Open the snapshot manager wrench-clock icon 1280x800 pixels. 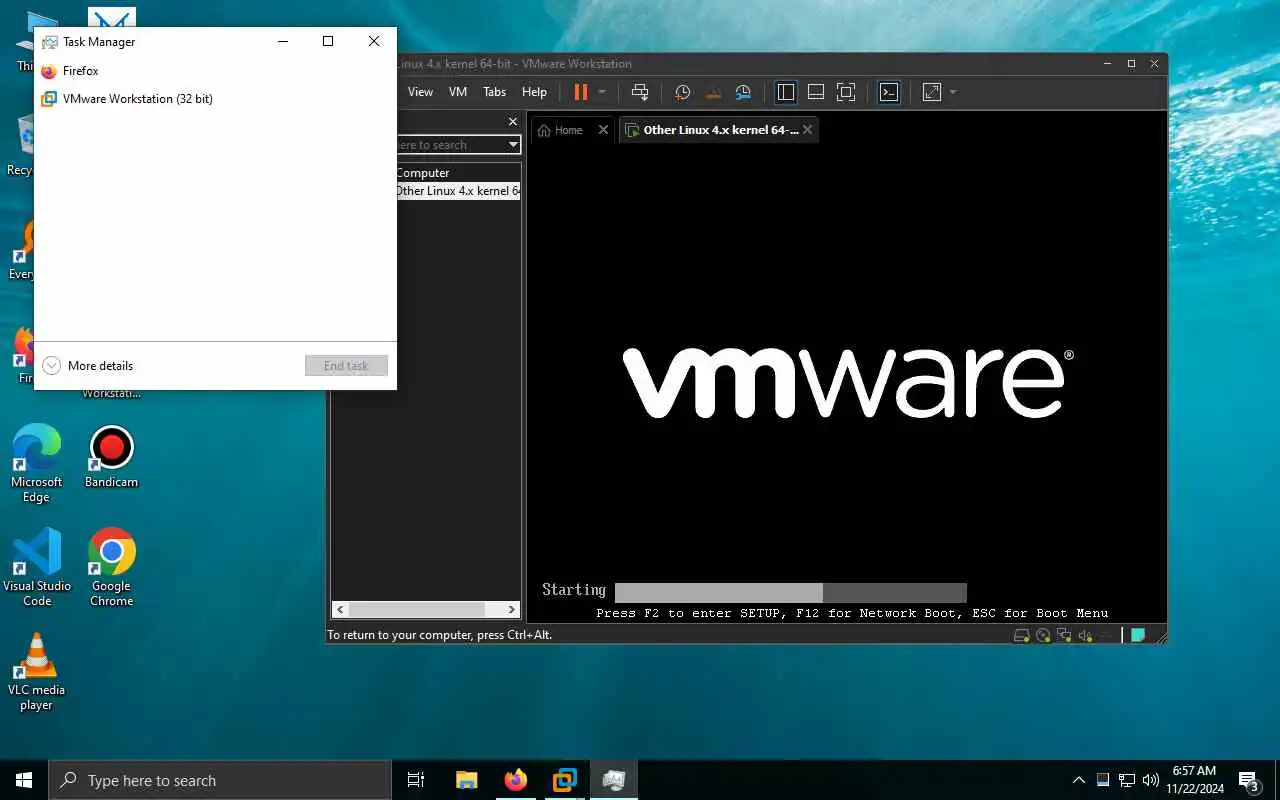(x=743, y=92)
